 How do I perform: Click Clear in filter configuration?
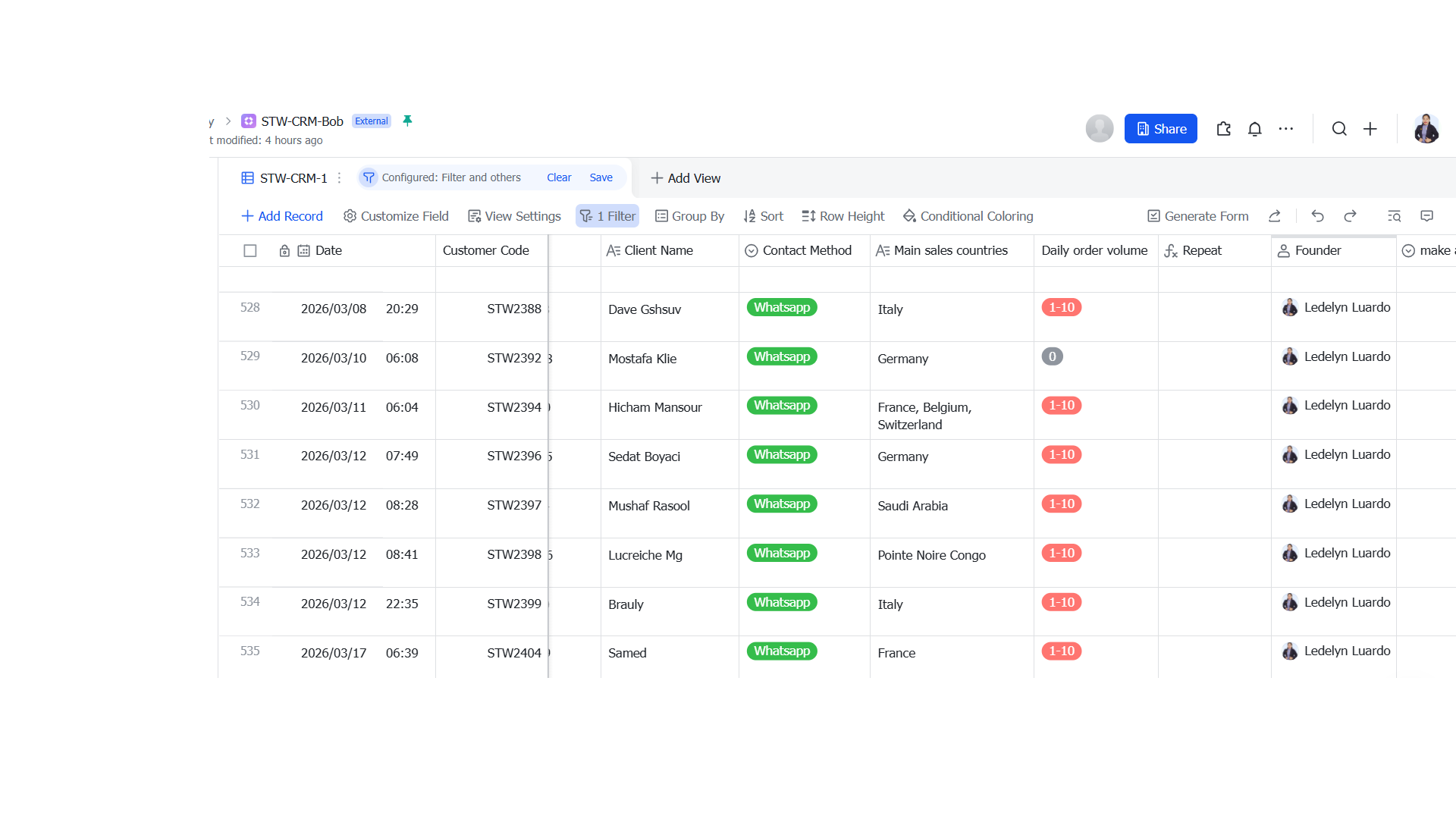[559, 177]
